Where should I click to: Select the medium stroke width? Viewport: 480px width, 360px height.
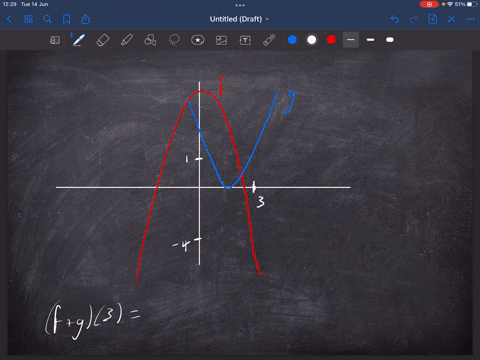point(370,40)
